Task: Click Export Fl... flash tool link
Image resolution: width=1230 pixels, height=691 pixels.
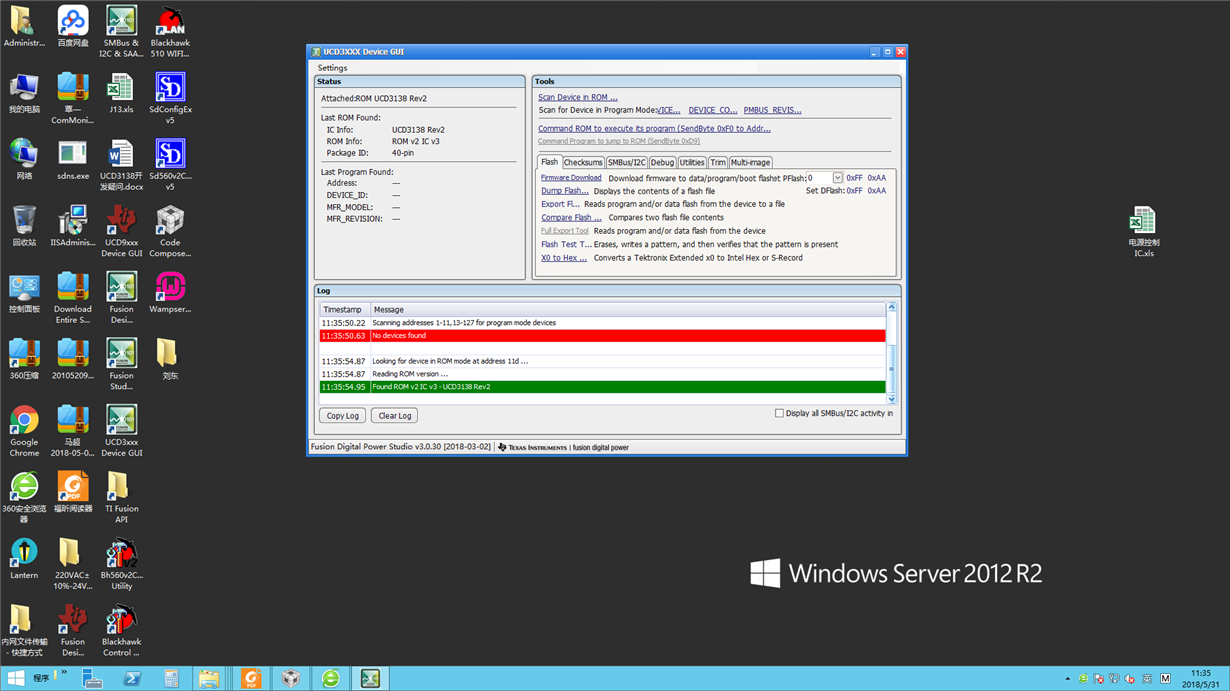Action: click(x=560, y=204)
